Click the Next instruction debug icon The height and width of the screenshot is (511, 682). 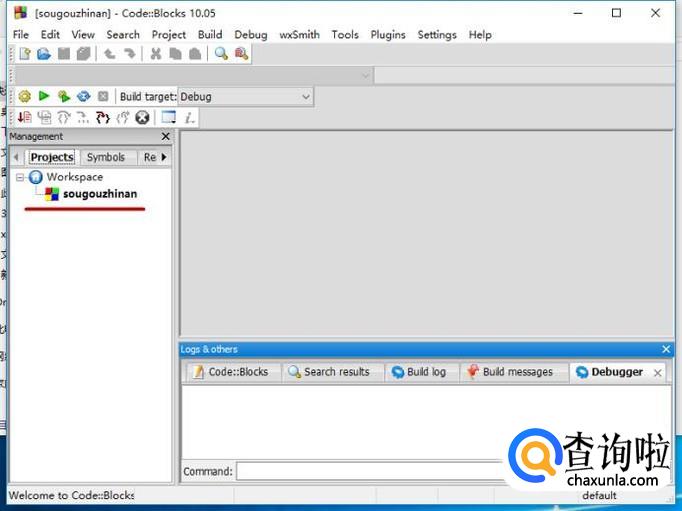[x=83, y=117]
